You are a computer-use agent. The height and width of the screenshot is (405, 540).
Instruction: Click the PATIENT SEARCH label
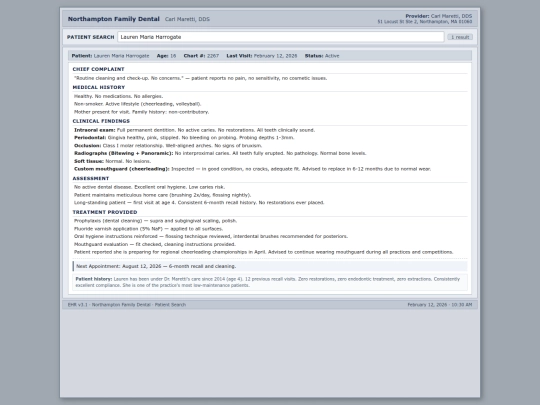tap(91, 37)
